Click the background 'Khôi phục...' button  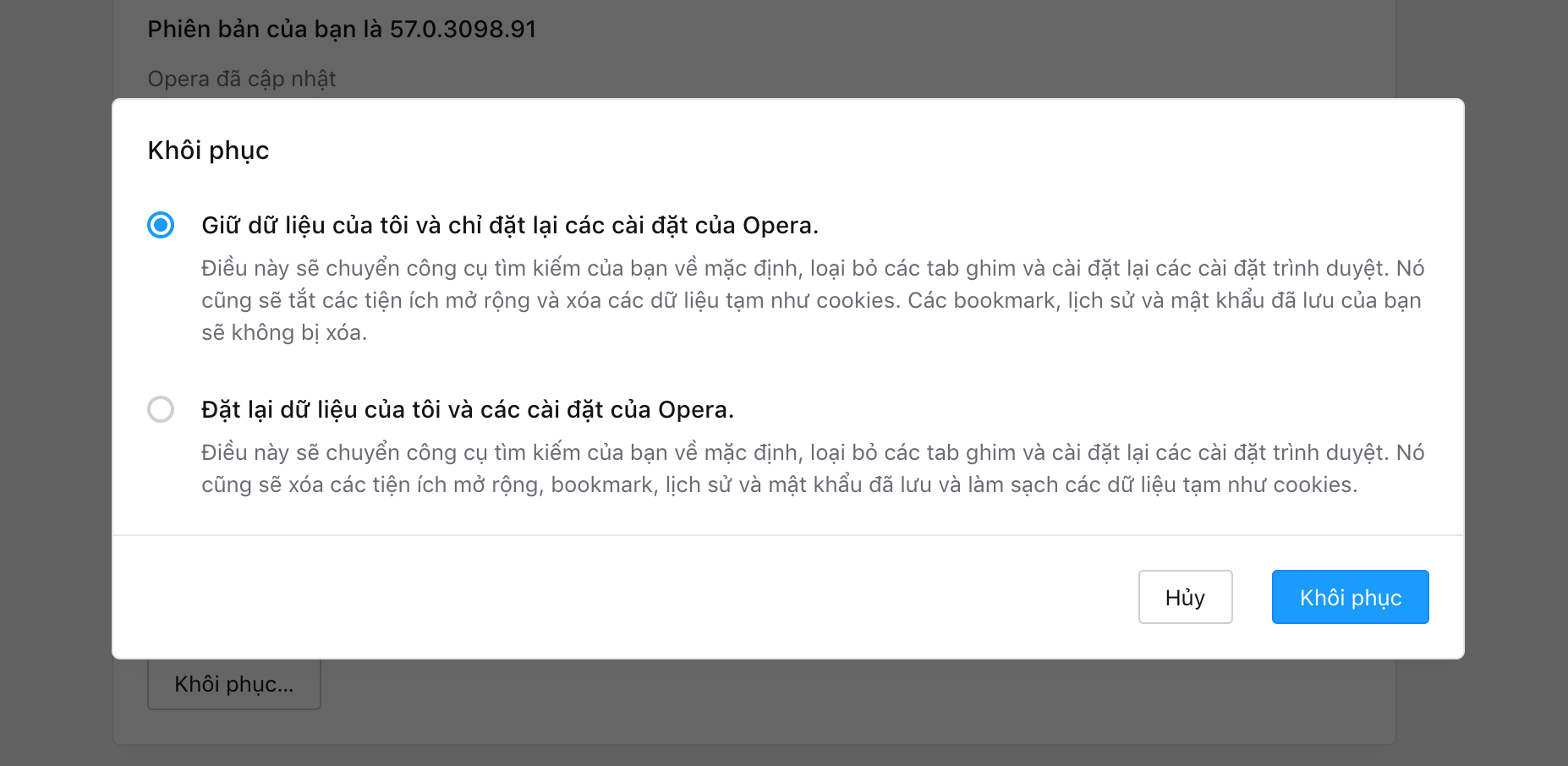click(x=234, y=684)
